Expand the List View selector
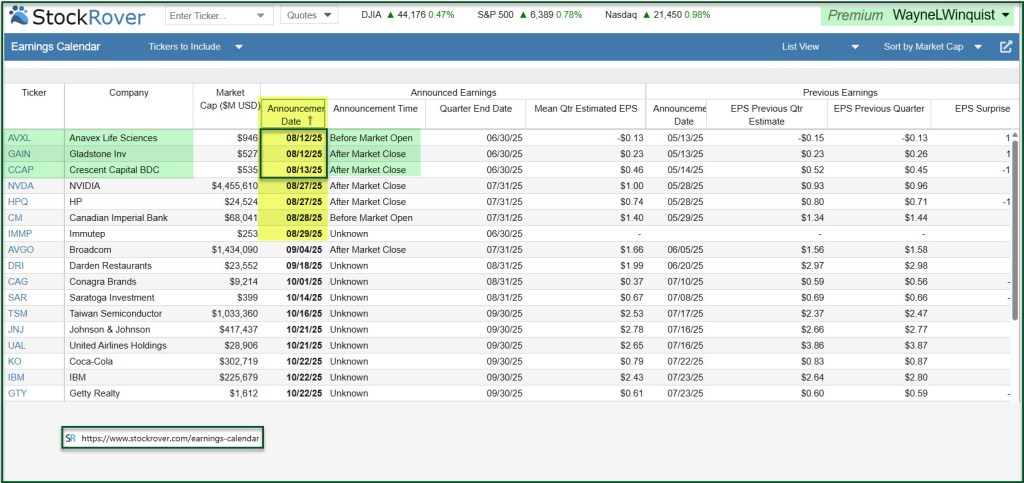 click(820, 47)
